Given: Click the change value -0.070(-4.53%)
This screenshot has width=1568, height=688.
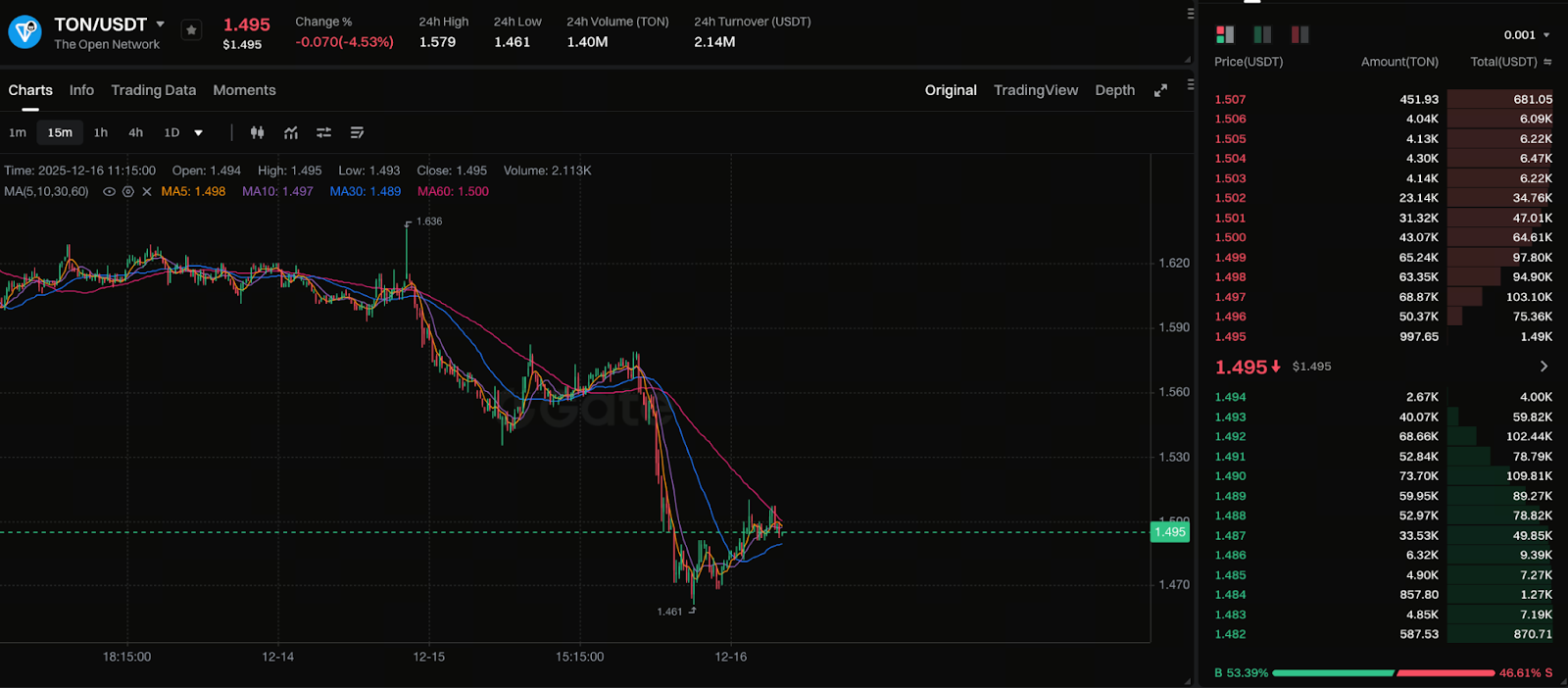Looking at the screenshot, I should point(344,42).
